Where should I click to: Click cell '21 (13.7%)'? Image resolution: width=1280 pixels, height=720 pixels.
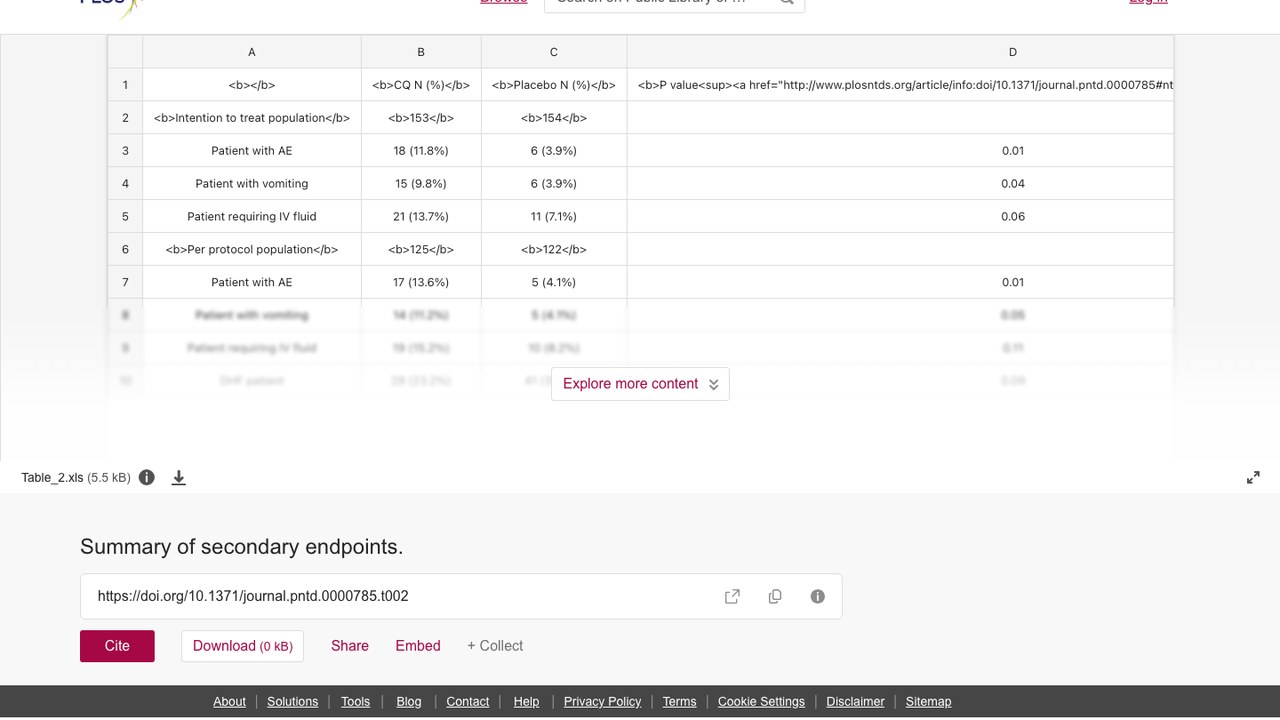coord(421,217)
